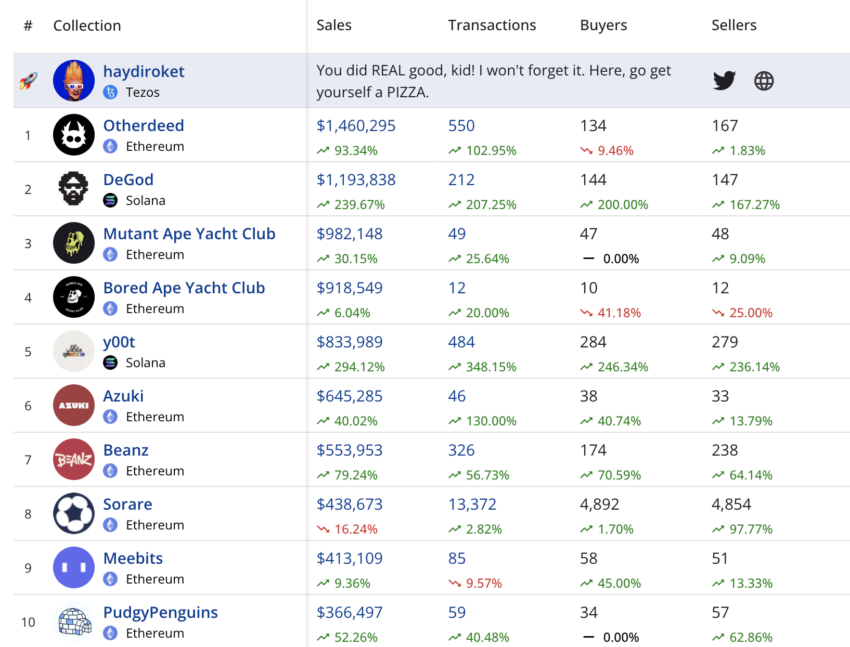Click Sorare transactions count 13,372
Screen dimensions: 850x647
(472, 504)
